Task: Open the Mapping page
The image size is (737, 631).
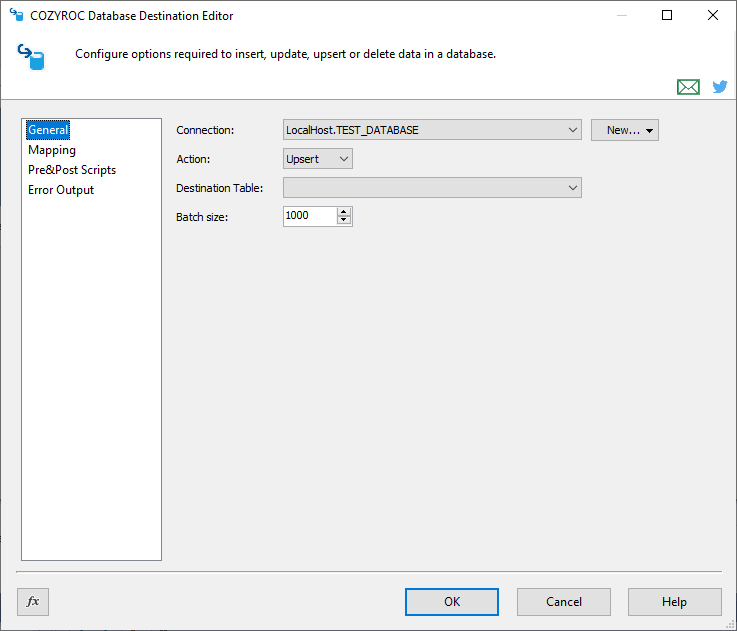Action: (x=52, y=150)
